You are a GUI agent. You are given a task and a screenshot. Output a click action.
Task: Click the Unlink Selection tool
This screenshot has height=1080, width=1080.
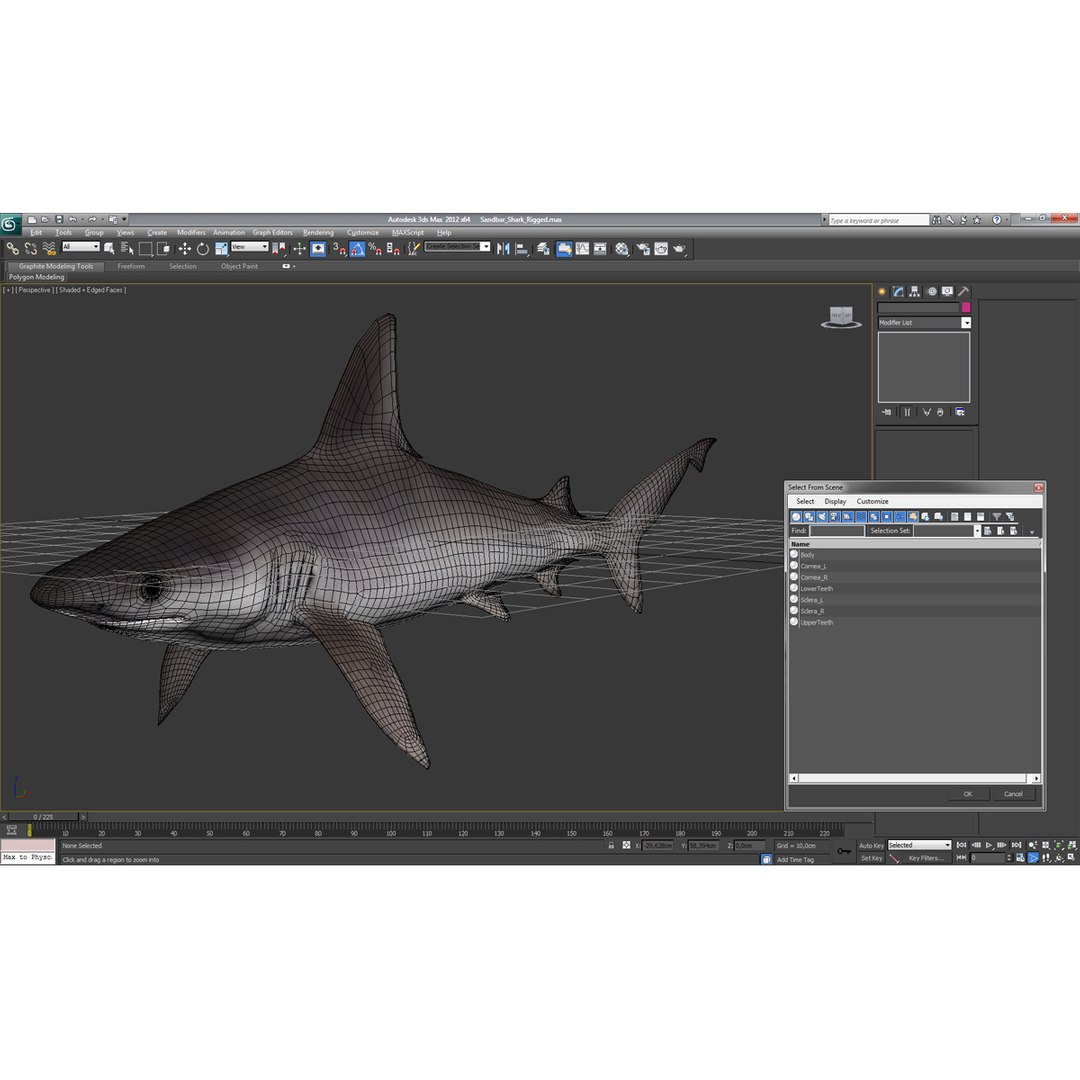pyautogui.click(x=31, y=249)
